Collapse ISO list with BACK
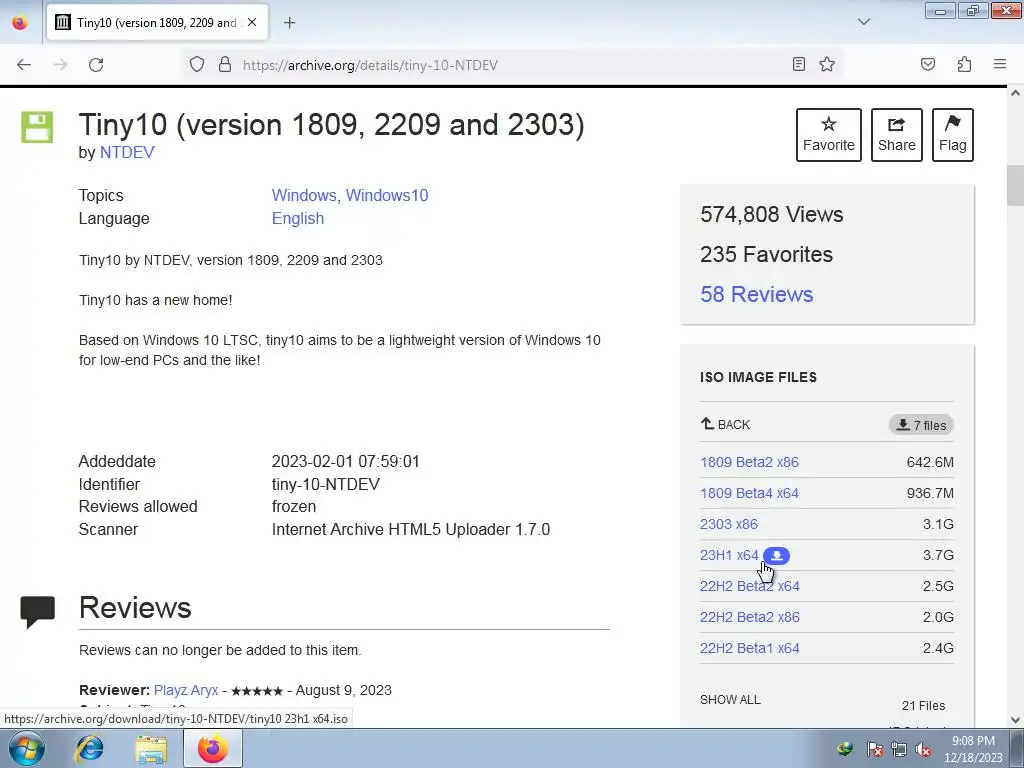Screen dimensions: 1024x768 point(726,424)
